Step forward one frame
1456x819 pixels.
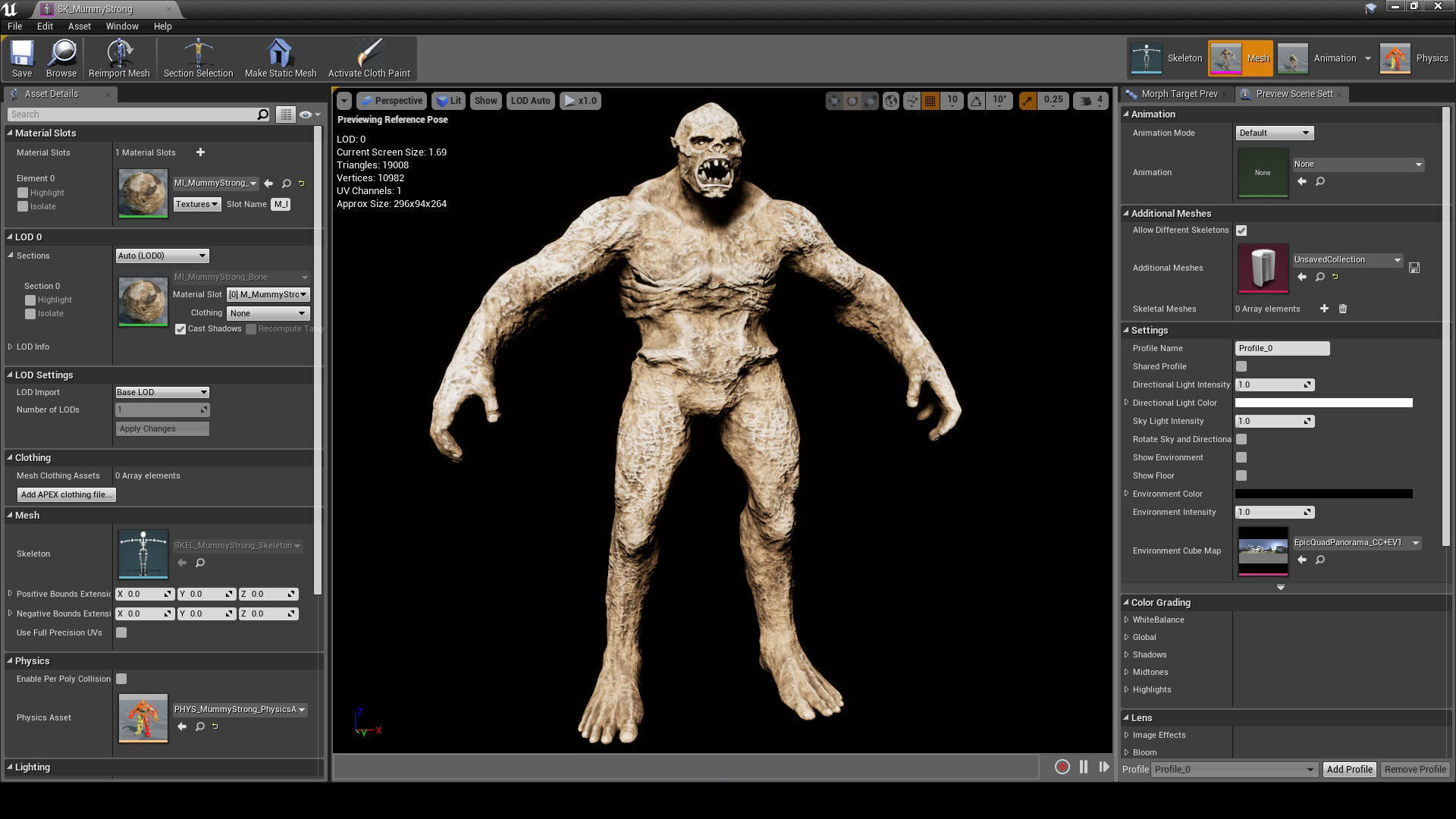tap(1104, 767)
